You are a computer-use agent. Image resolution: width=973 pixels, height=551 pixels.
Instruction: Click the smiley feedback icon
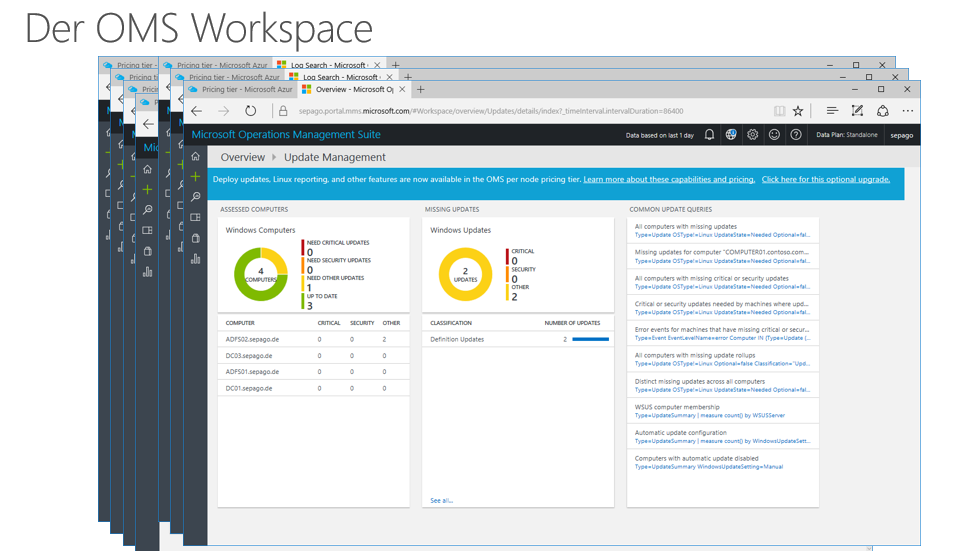(774, 135)
